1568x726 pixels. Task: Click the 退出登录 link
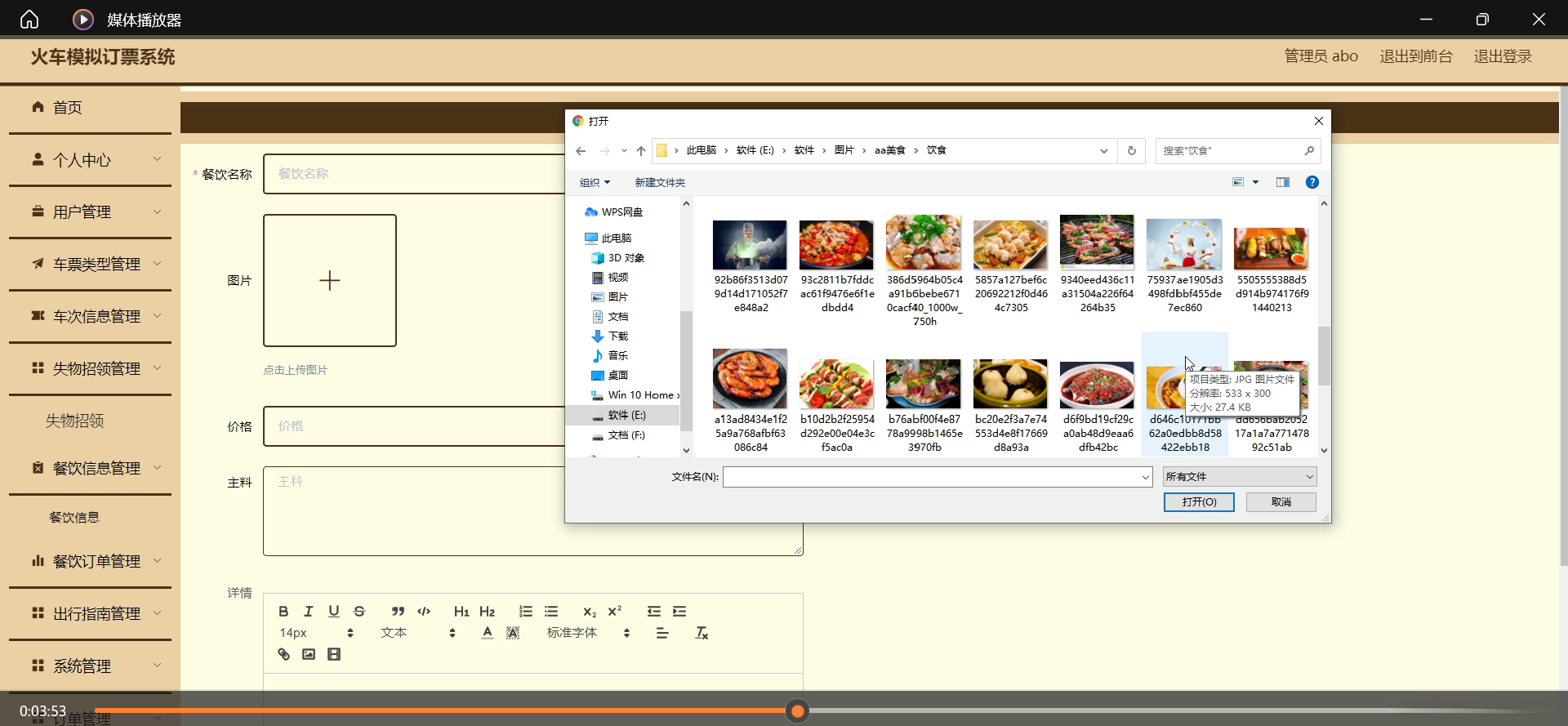[x=1503, y=56]
